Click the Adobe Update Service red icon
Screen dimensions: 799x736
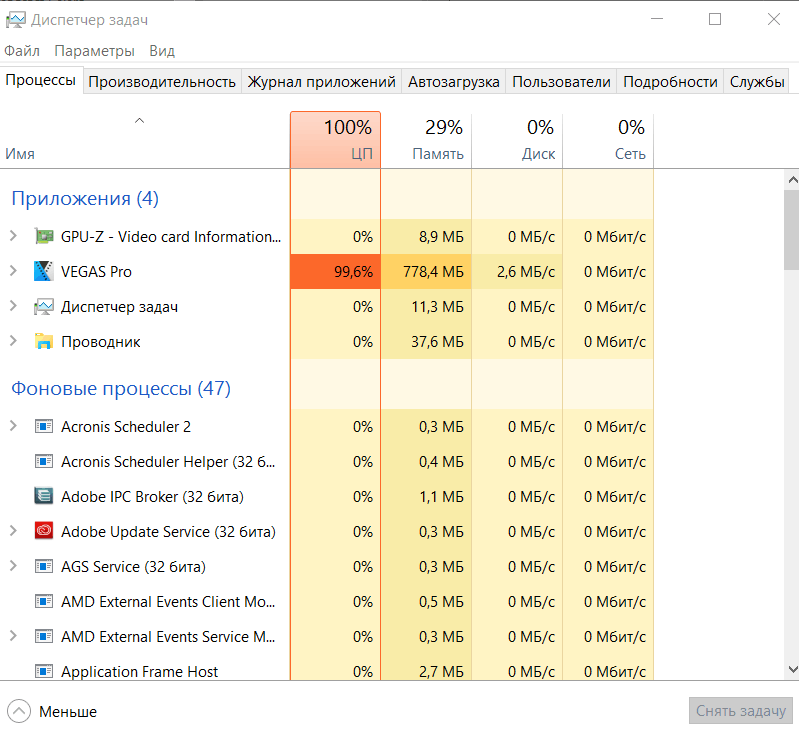(x=44, y=531)
